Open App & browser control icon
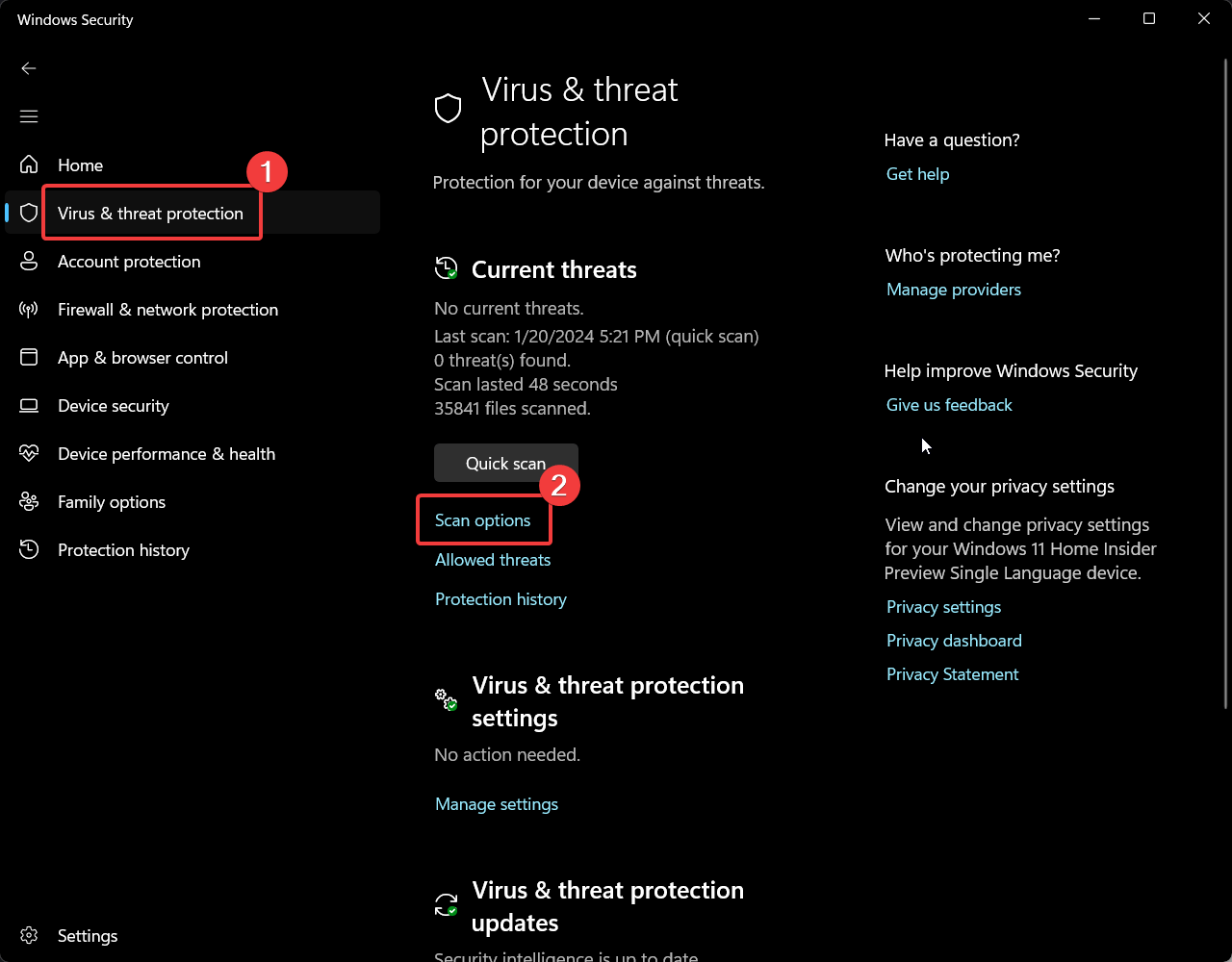Image resolution: width=1232 pixels, height=962 pixels. point(29,358)
